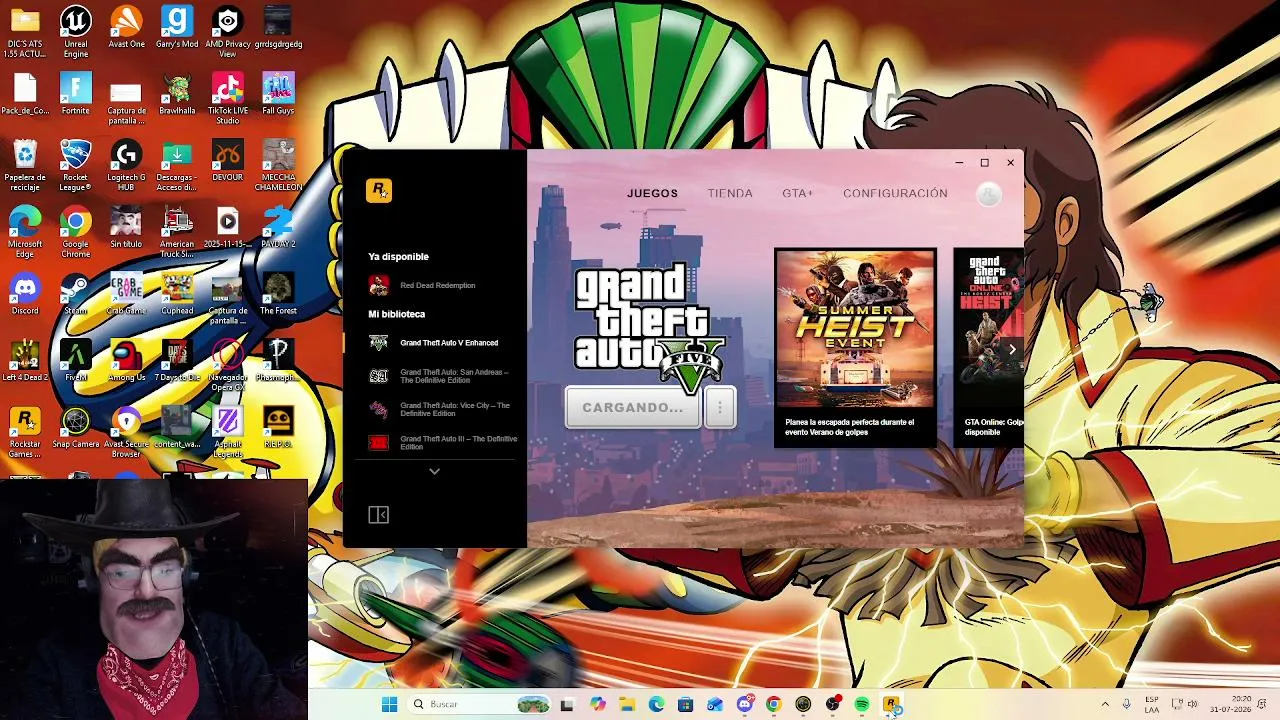Open the Discord desktop shortcut
Viewport: 1280px width, 720px height.
(x=25, y=294)
